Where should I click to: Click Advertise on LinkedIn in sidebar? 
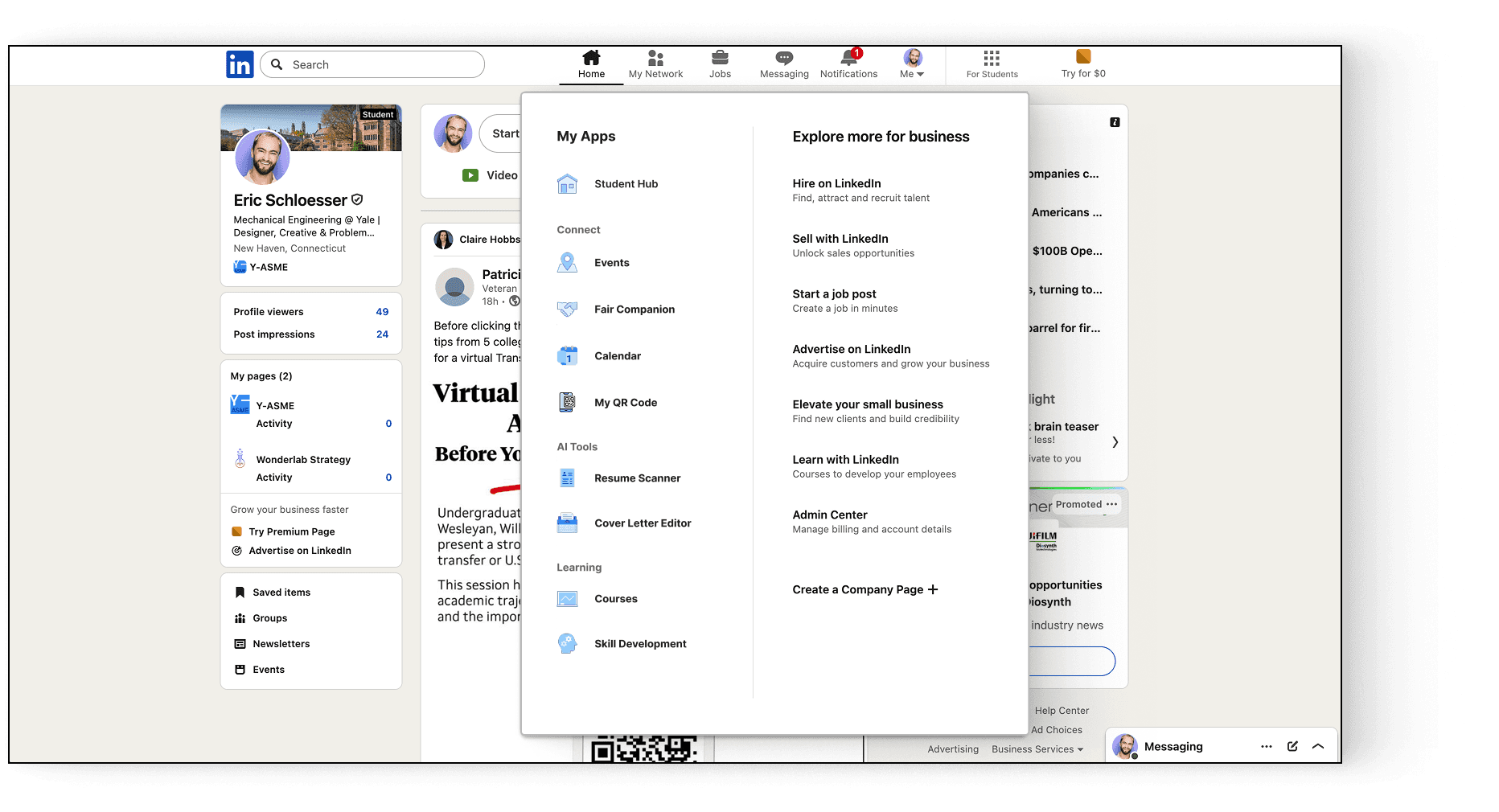(x=300, y=551)
